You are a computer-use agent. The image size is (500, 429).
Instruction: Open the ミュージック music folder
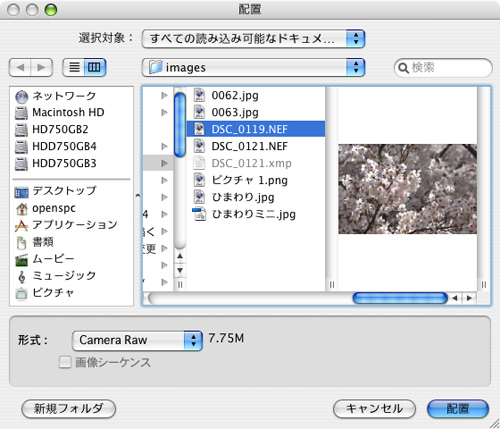pos(55,276)
